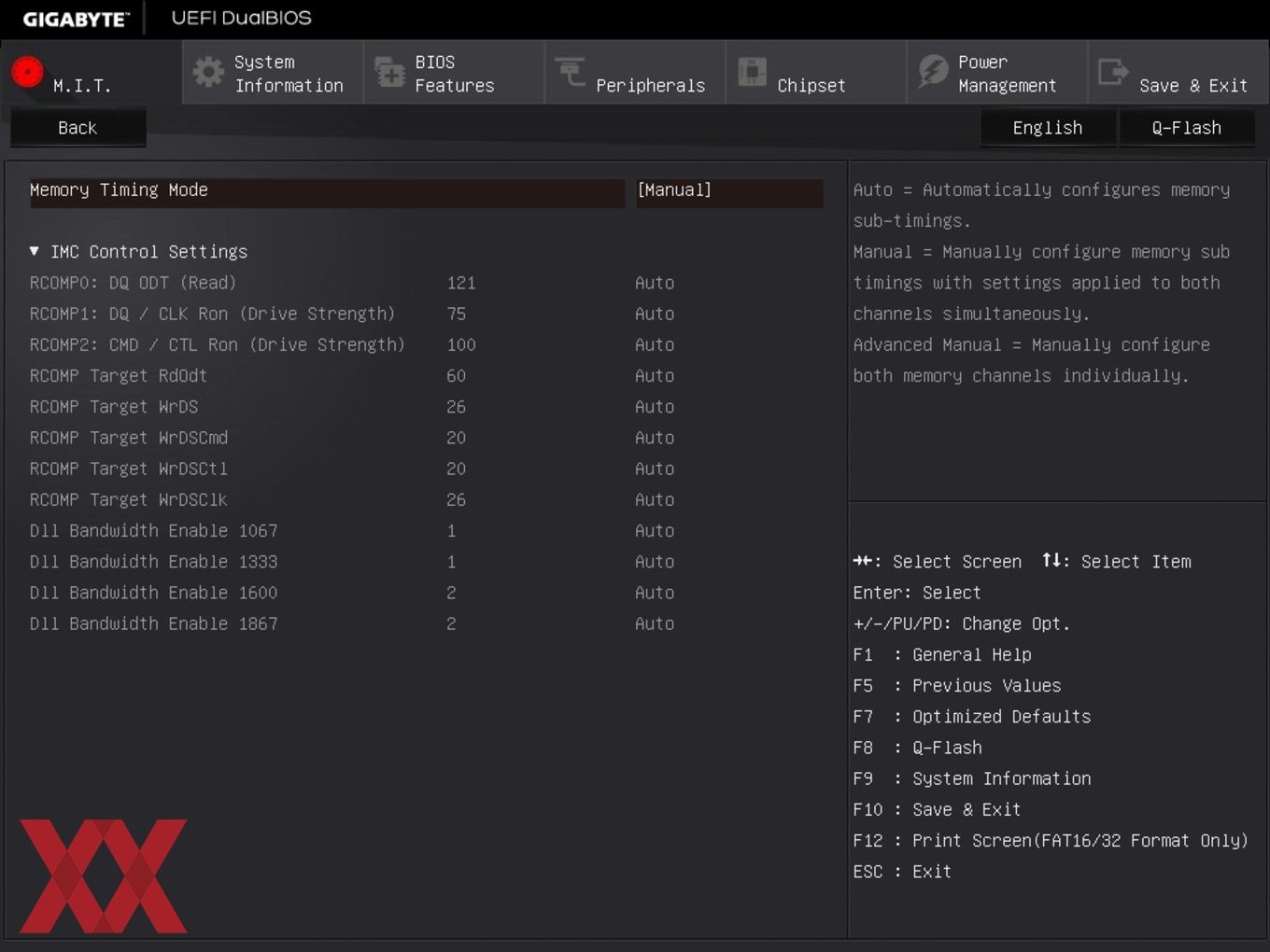The width and height of the screenshot is (1270, 952).
Task: Click the Power Management lightning icon
Action: [x=932, y=72]
